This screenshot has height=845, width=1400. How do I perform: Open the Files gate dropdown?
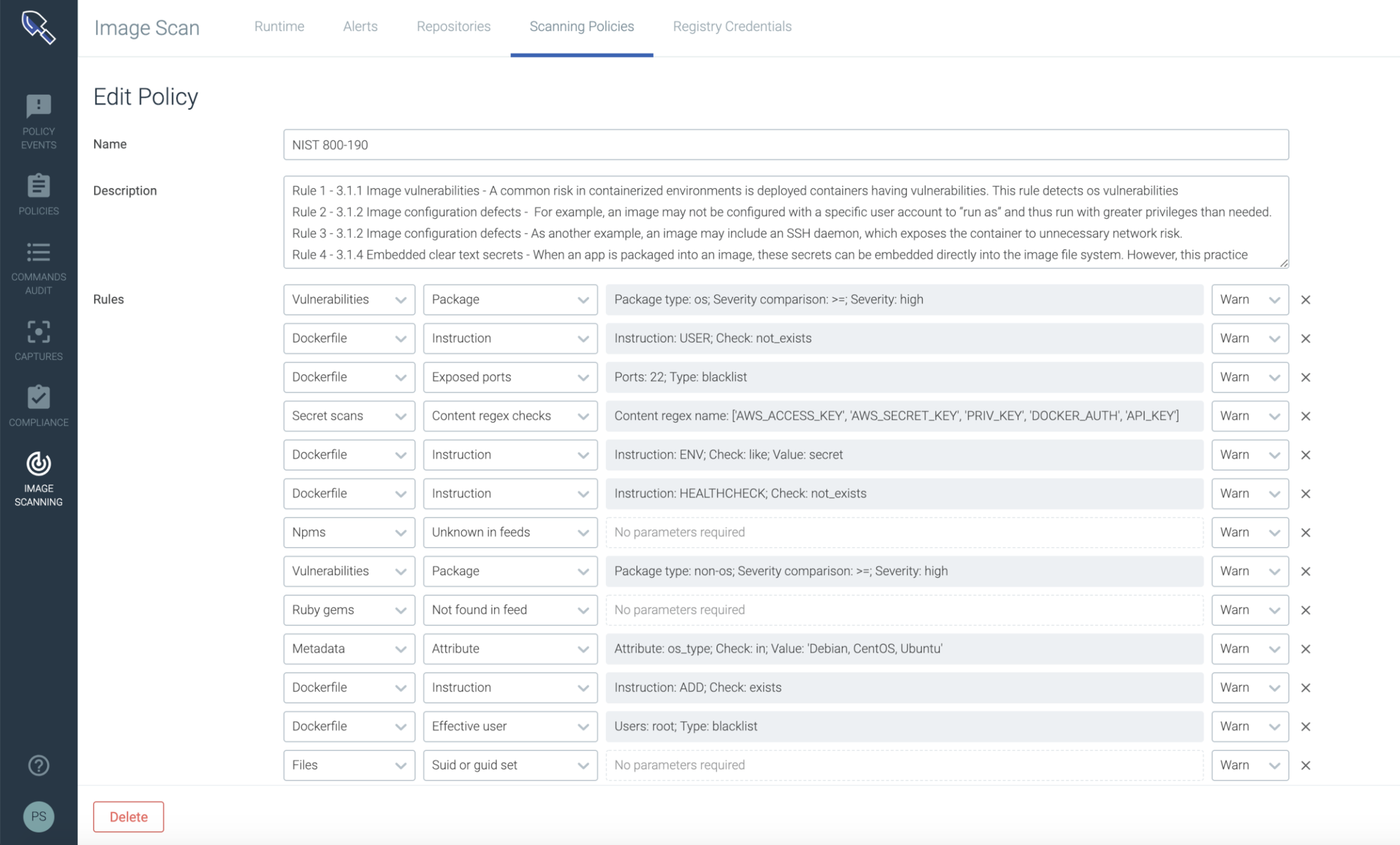click(349, 765)
